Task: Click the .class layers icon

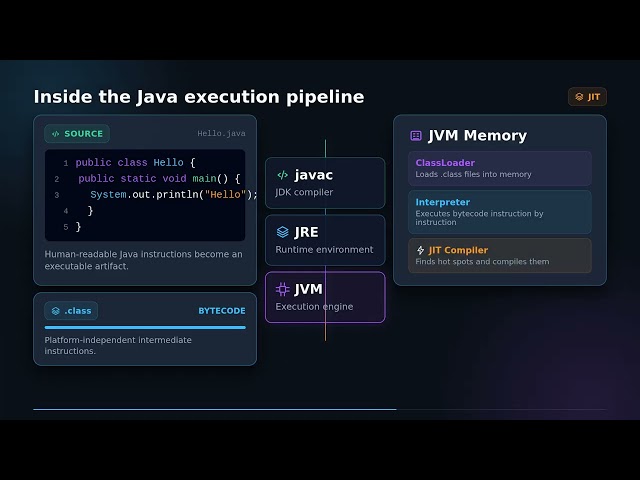Action: [x=56, y=311]
